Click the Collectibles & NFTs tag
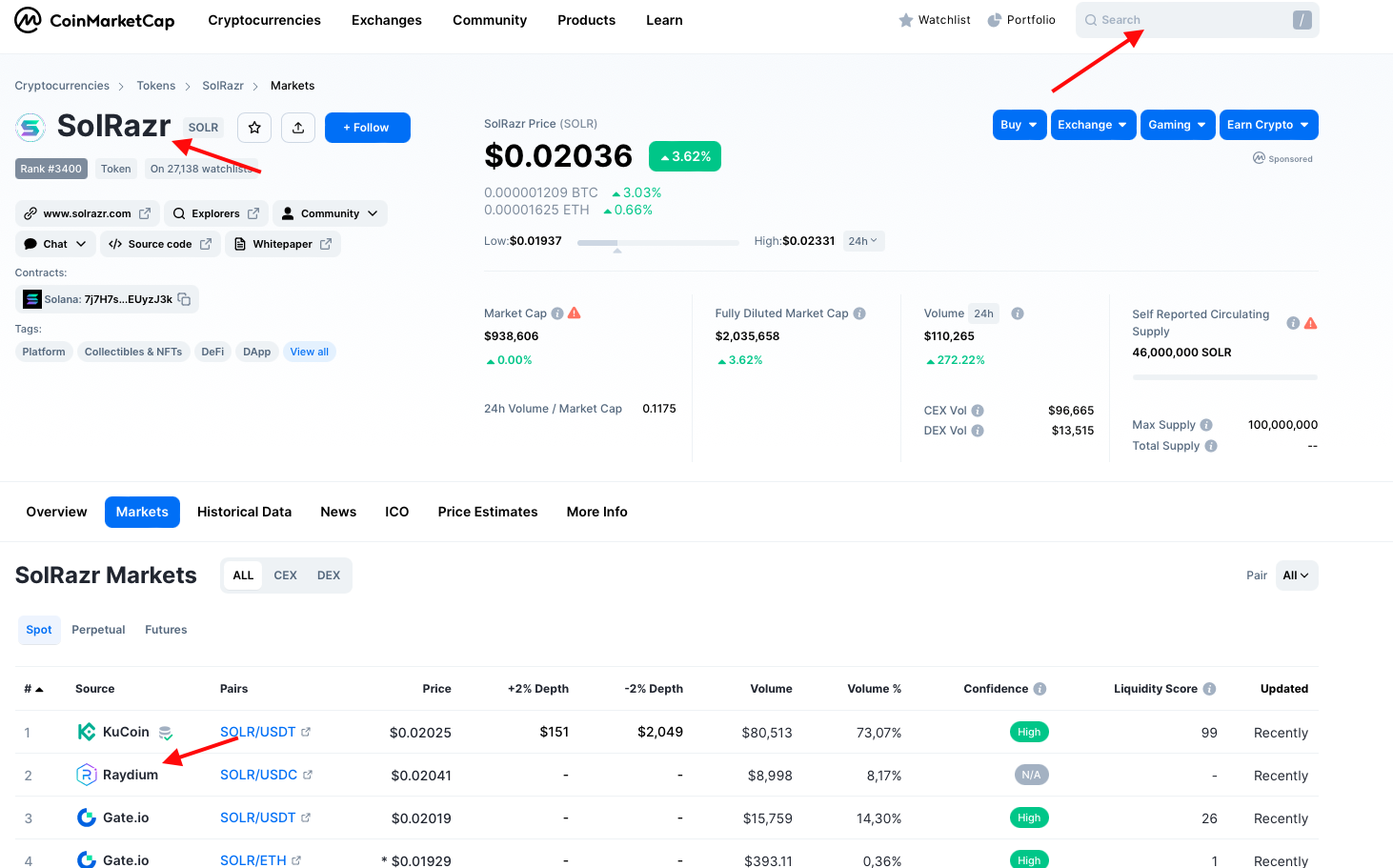1393x868 pixels. (133, 352)
